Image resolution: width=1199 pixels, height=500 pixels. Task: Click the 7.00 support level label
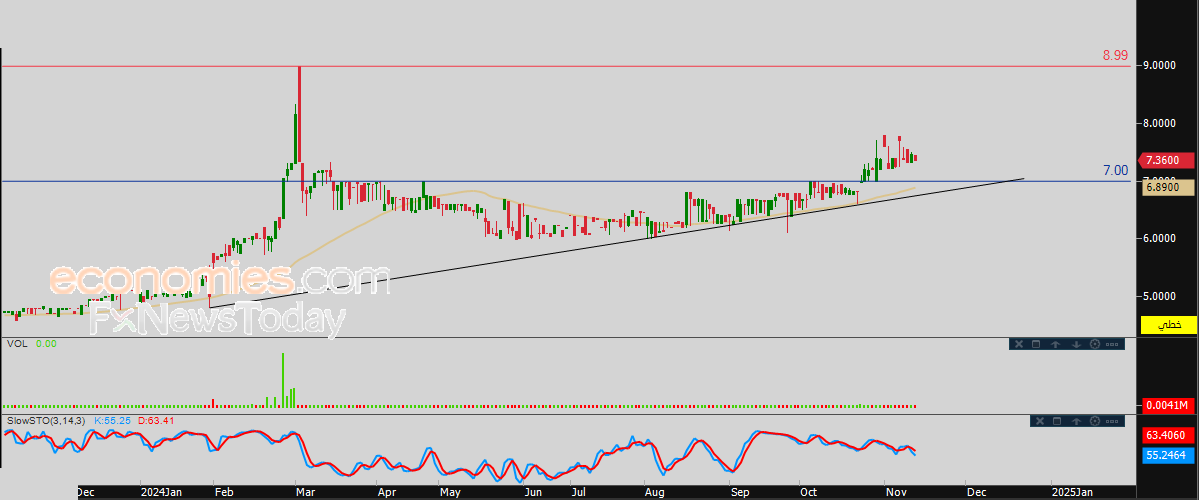(1115, 170)
